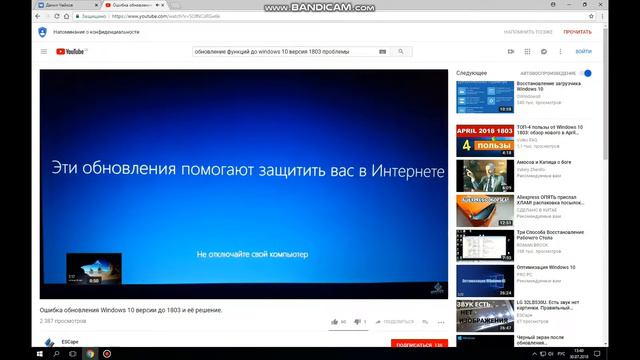
Task: Open the Windows notification center icon
Action: [x=597, y=354]
